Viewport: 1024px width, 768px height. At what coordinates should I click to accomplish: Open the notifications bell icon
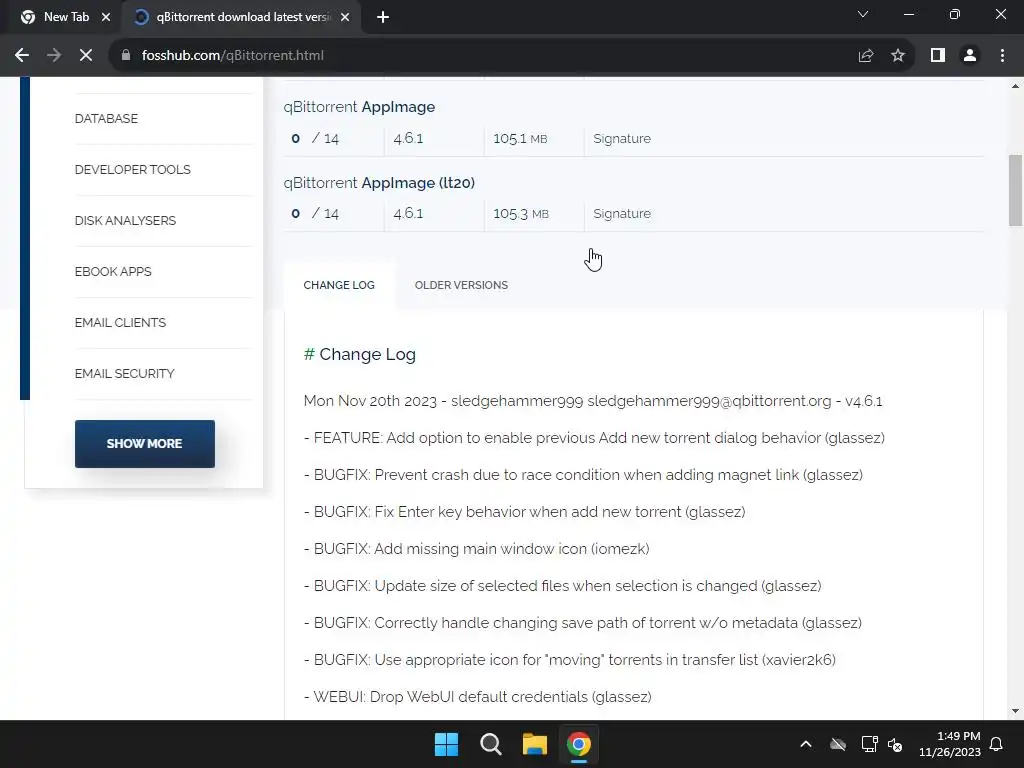click(997, 744)
